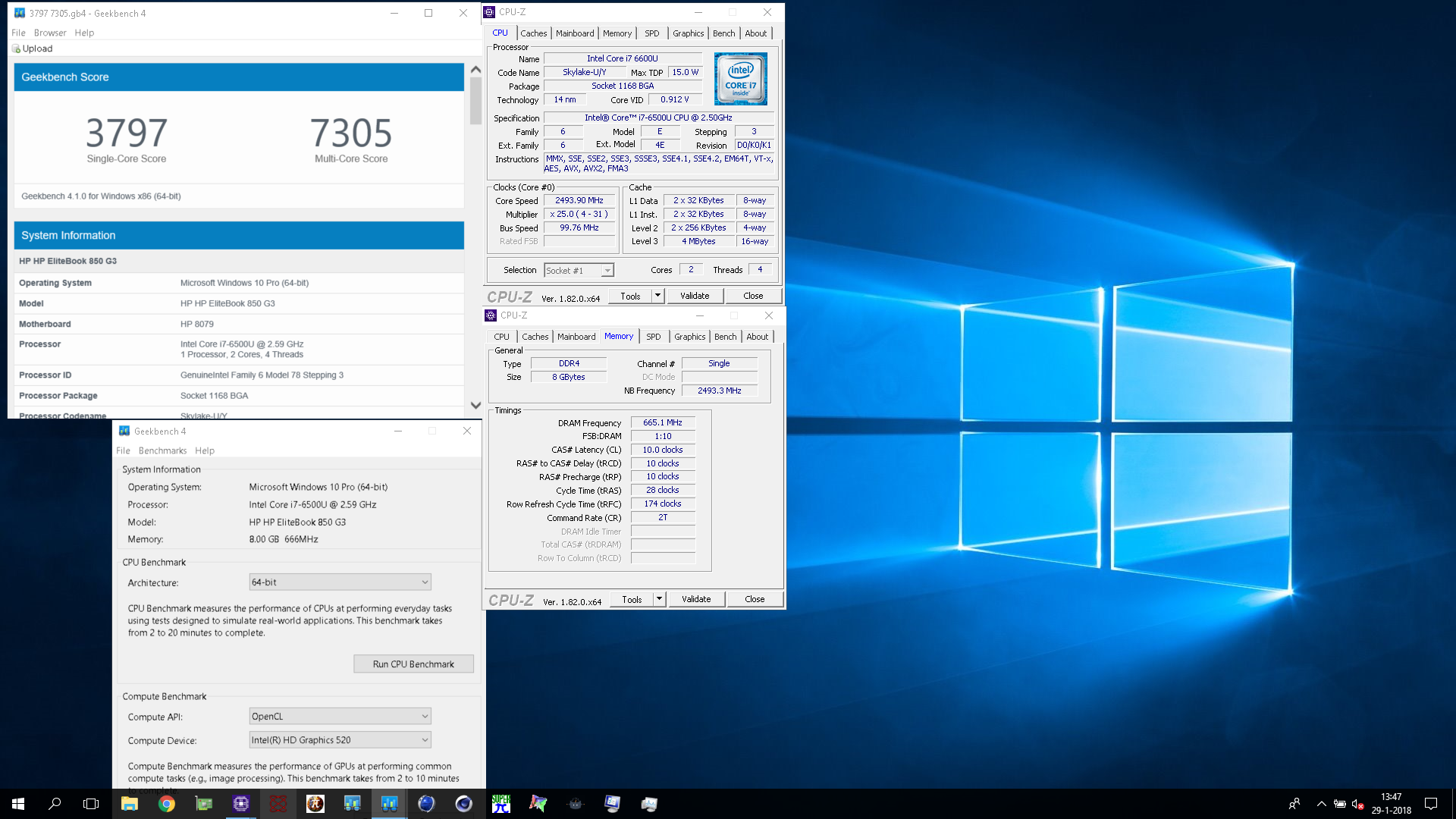Open the Benchmarks menu in Geekbench 4
This screenshot has width=1456, height=819.
tap(162, 450)
